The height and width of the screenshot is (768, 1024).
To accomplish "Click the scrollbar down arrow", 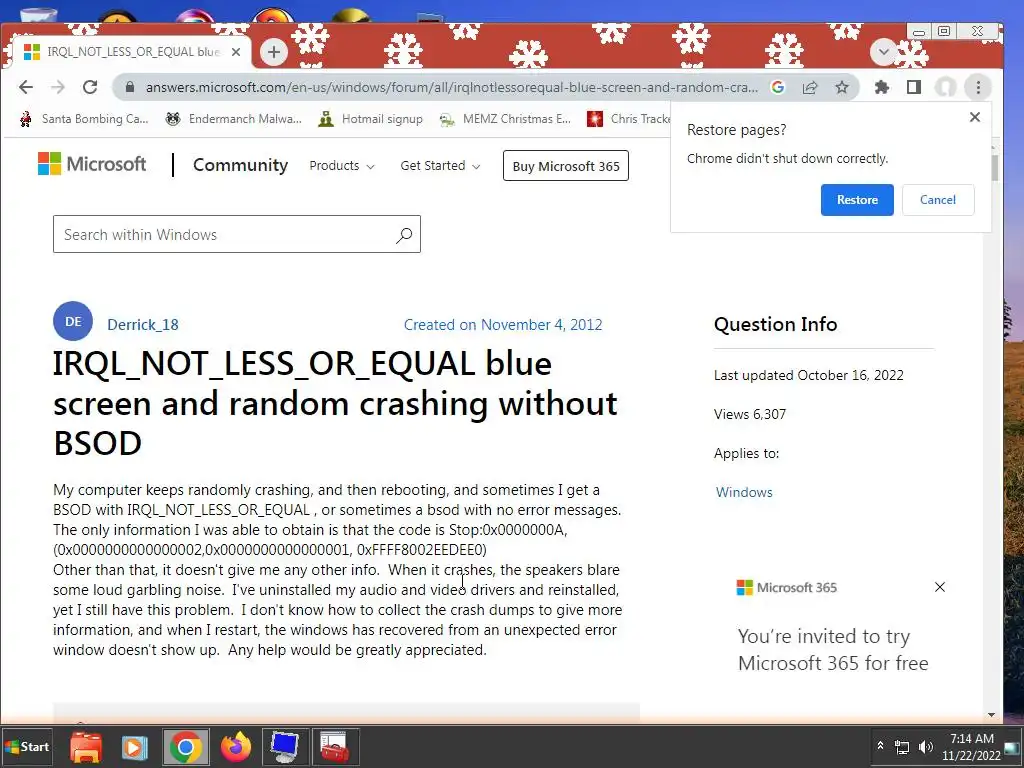I will click(991, 715).
